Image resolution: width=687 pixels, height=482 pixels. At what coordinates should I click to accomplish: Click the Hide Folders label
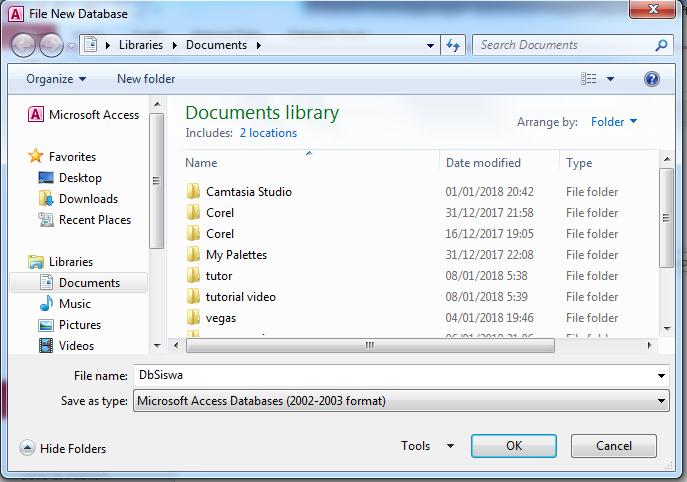pyautogui.click(x=73, y=449)
